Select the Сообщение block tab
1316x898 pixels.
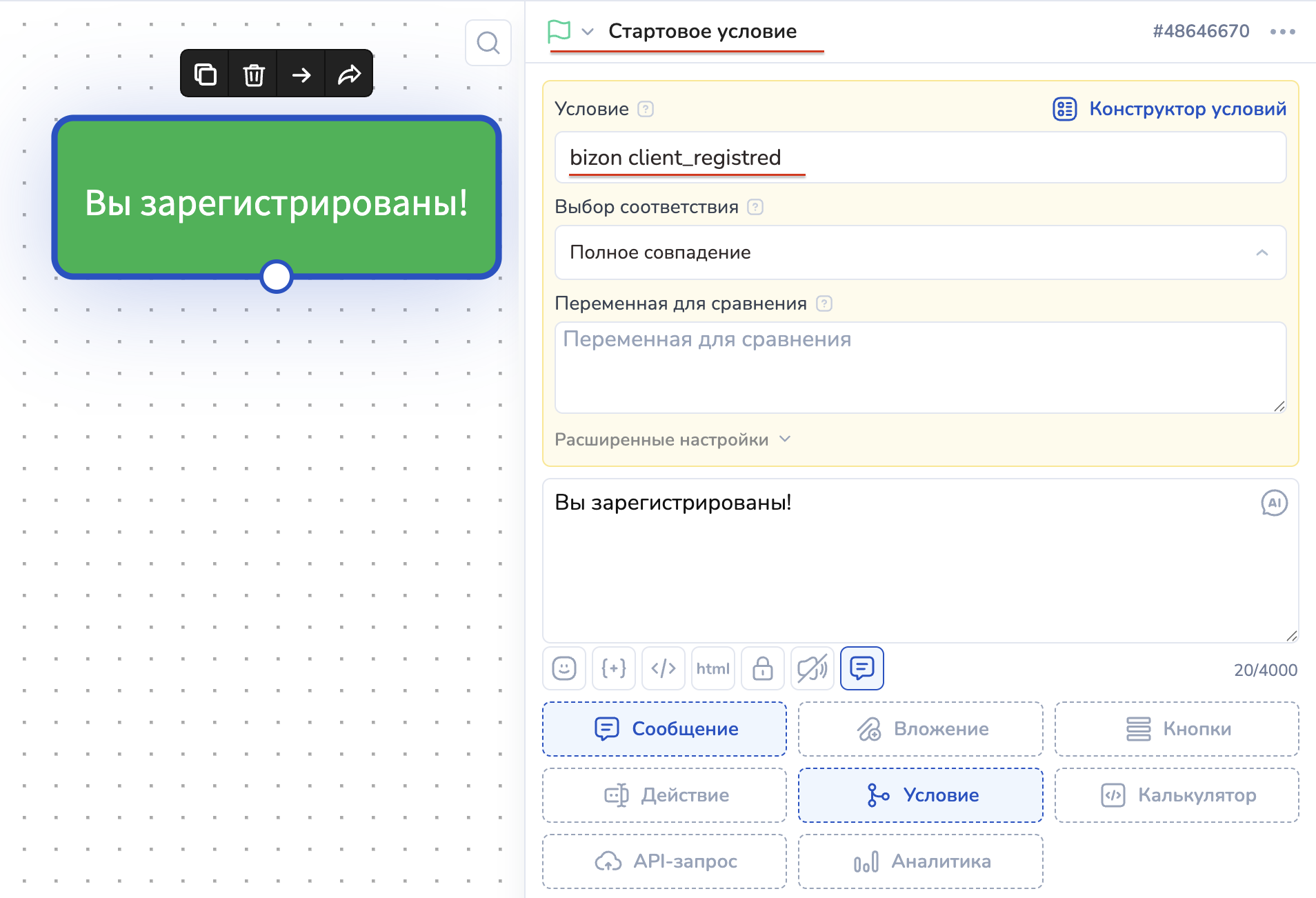[664, 729]
